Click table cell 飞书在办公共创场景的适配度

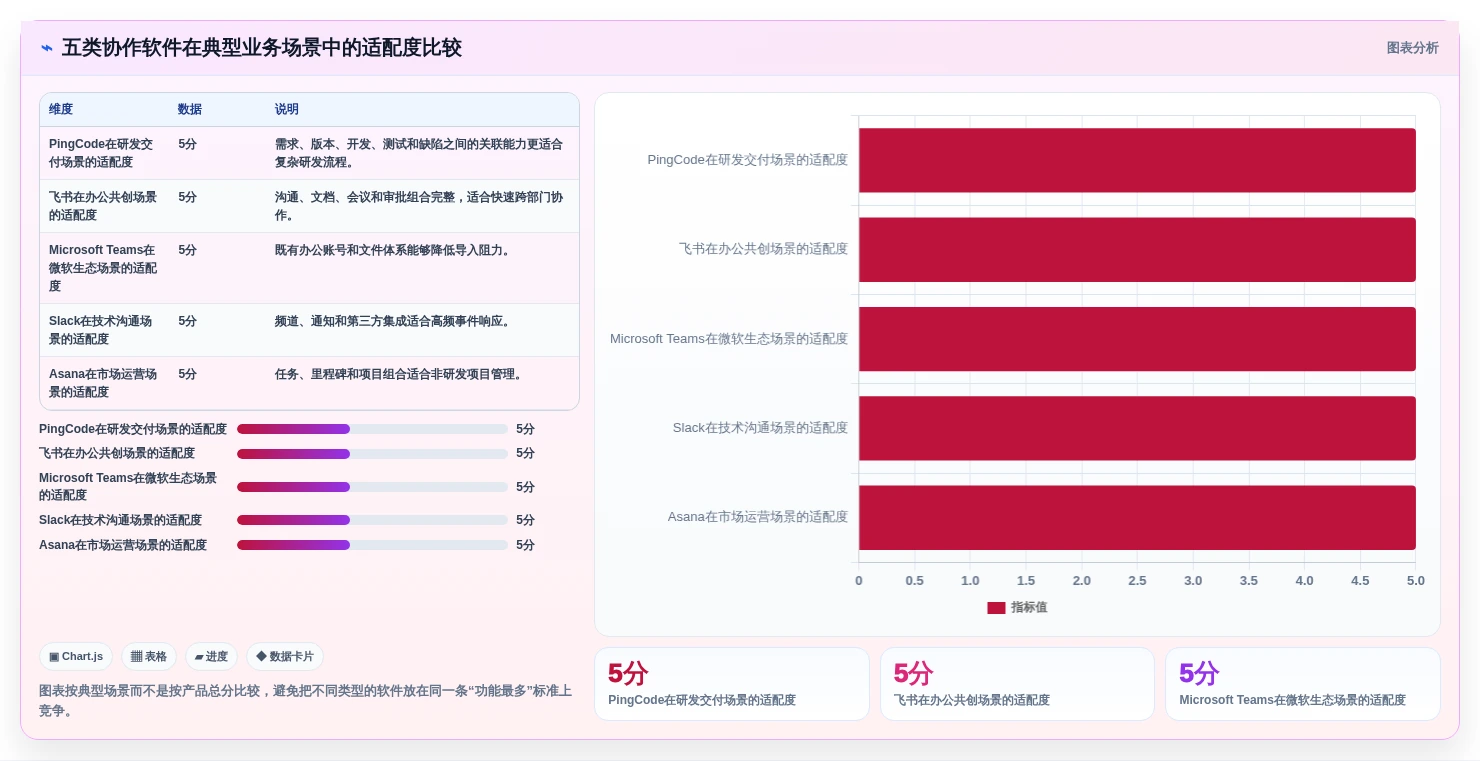point(104,206)
